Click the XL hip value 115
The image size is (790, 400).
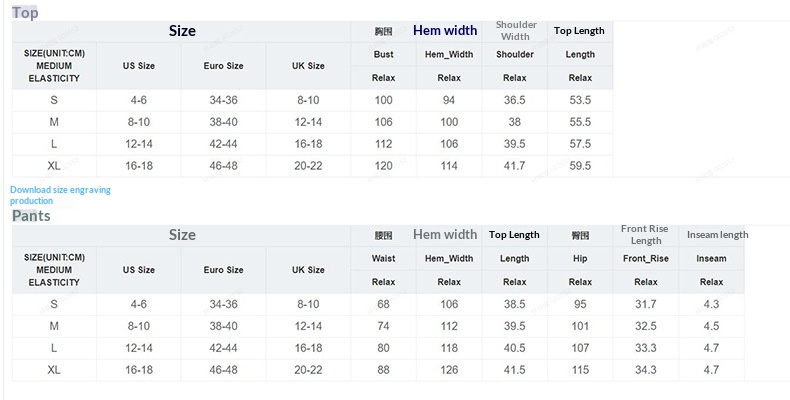[580, 370]
